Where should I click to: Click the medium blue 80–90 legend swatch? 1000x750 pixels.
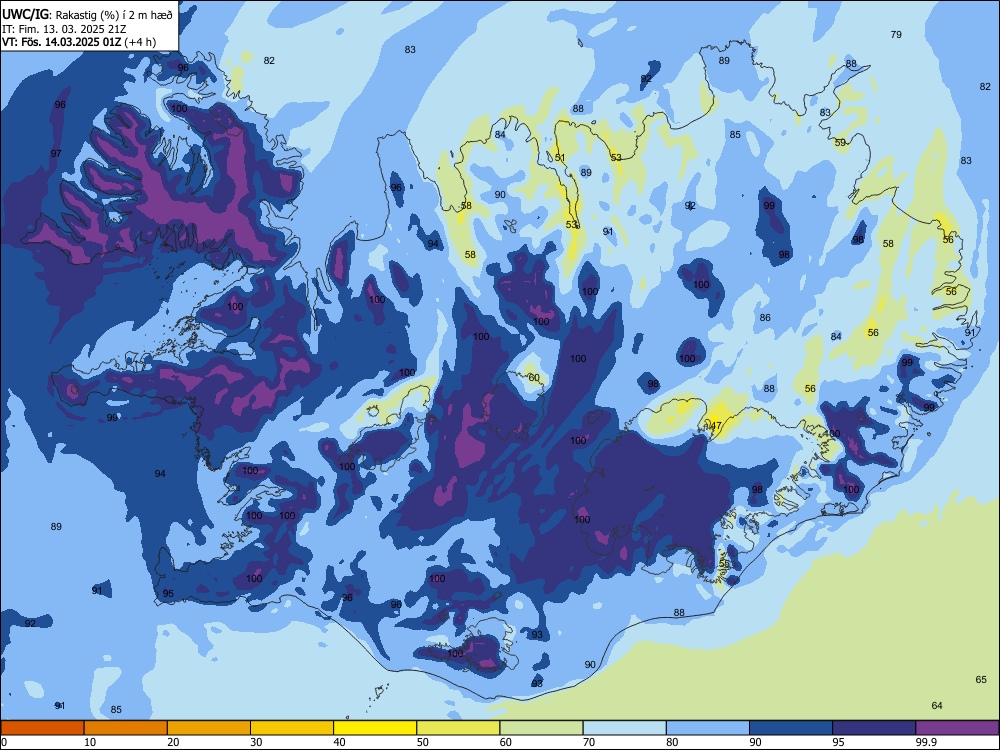(708, 728)
